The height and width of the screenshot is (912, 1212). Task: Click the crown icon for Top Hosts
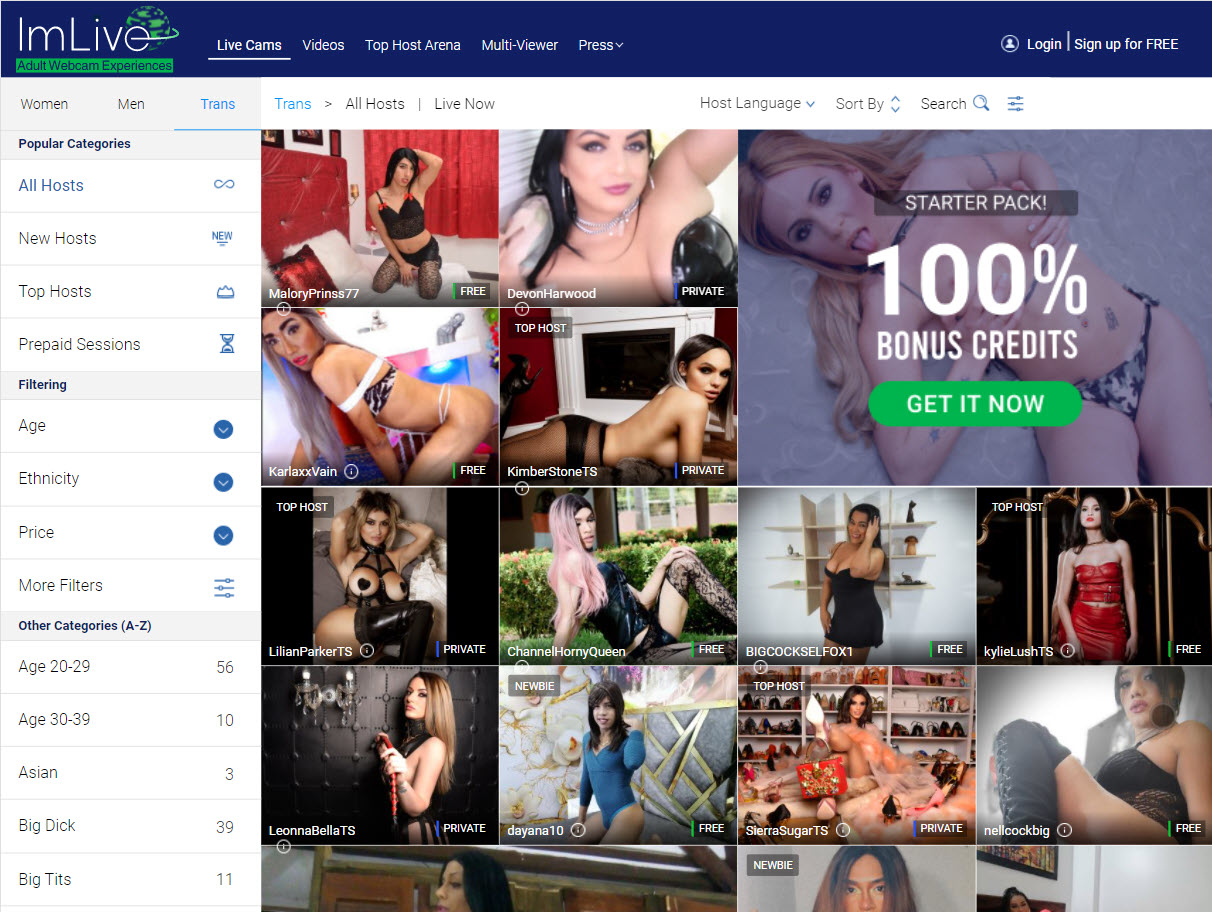(x=225, y=291)
